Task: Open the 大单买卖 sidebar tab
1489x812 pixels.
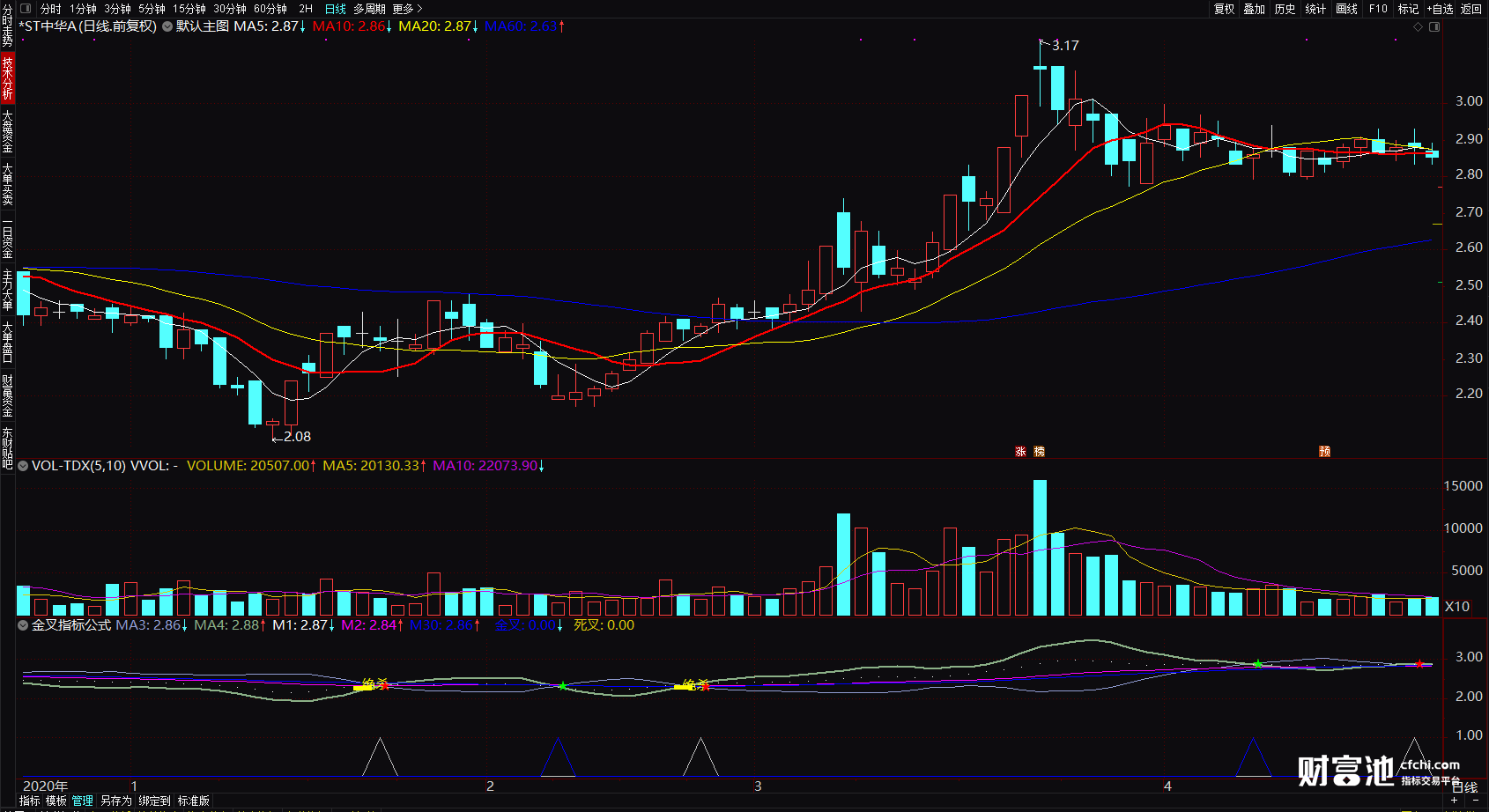Action: point(7,184)
